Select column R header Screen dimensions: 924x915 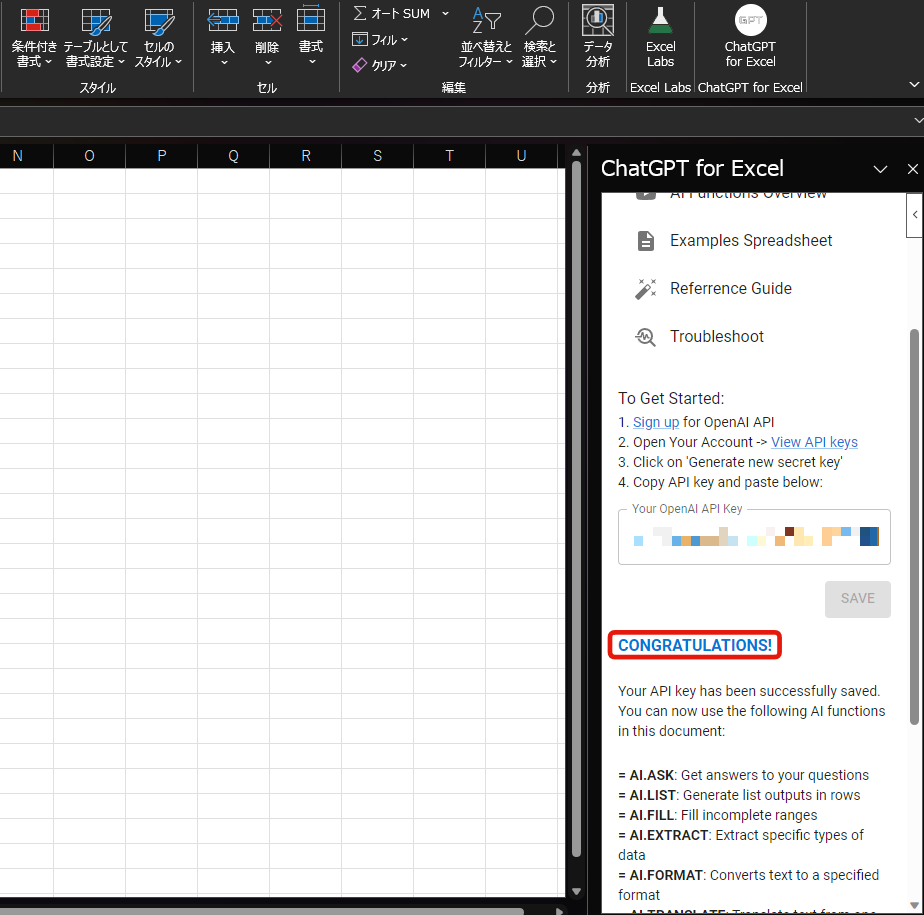coord(305,156)
